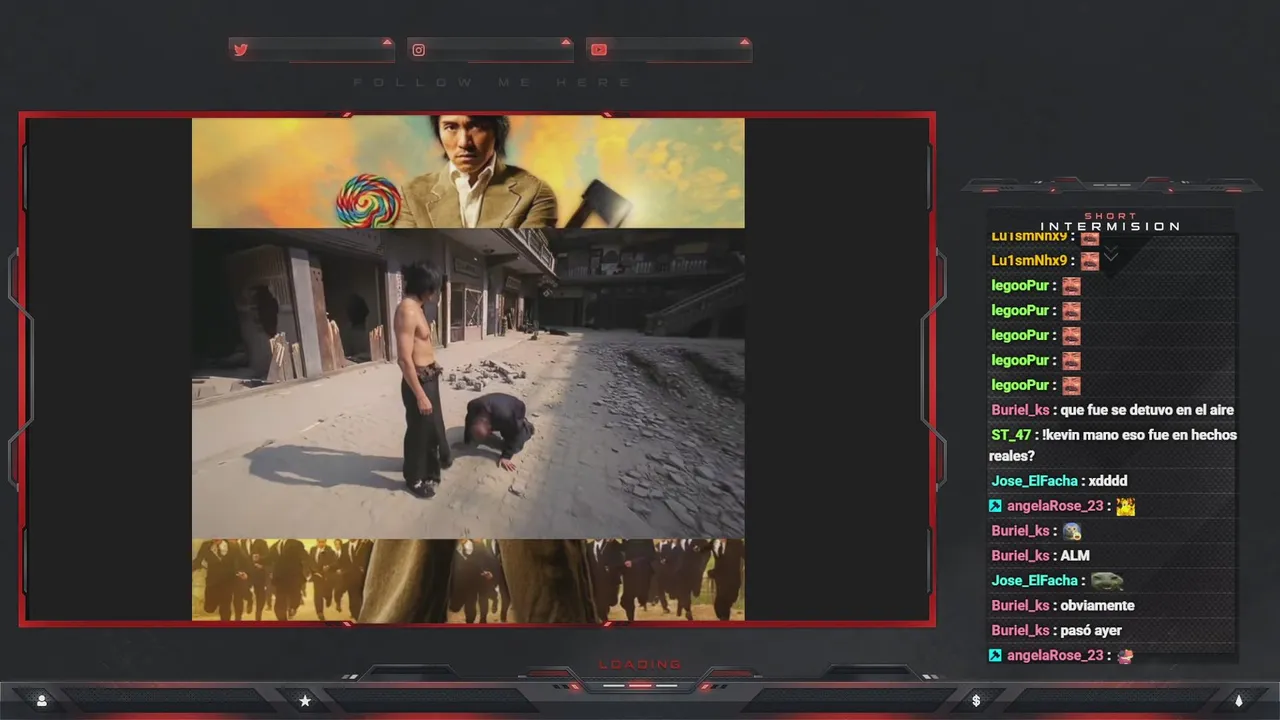
Task: Click the ST_47 username in chat
Action: click(1011, 435)
